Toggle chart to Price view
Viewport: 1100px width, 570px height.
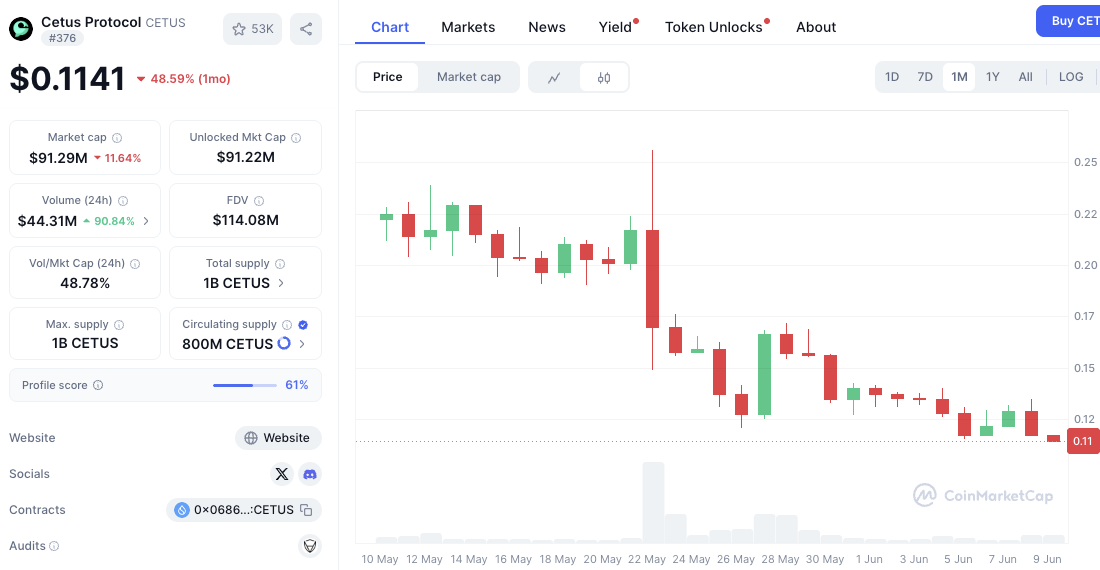pyautogui.click(x=387, y=77)
